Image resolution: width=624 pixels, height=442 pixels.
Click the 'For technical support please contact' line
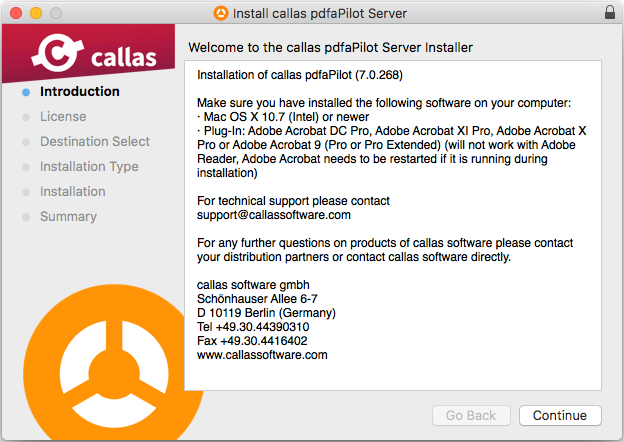coord(293,201)
